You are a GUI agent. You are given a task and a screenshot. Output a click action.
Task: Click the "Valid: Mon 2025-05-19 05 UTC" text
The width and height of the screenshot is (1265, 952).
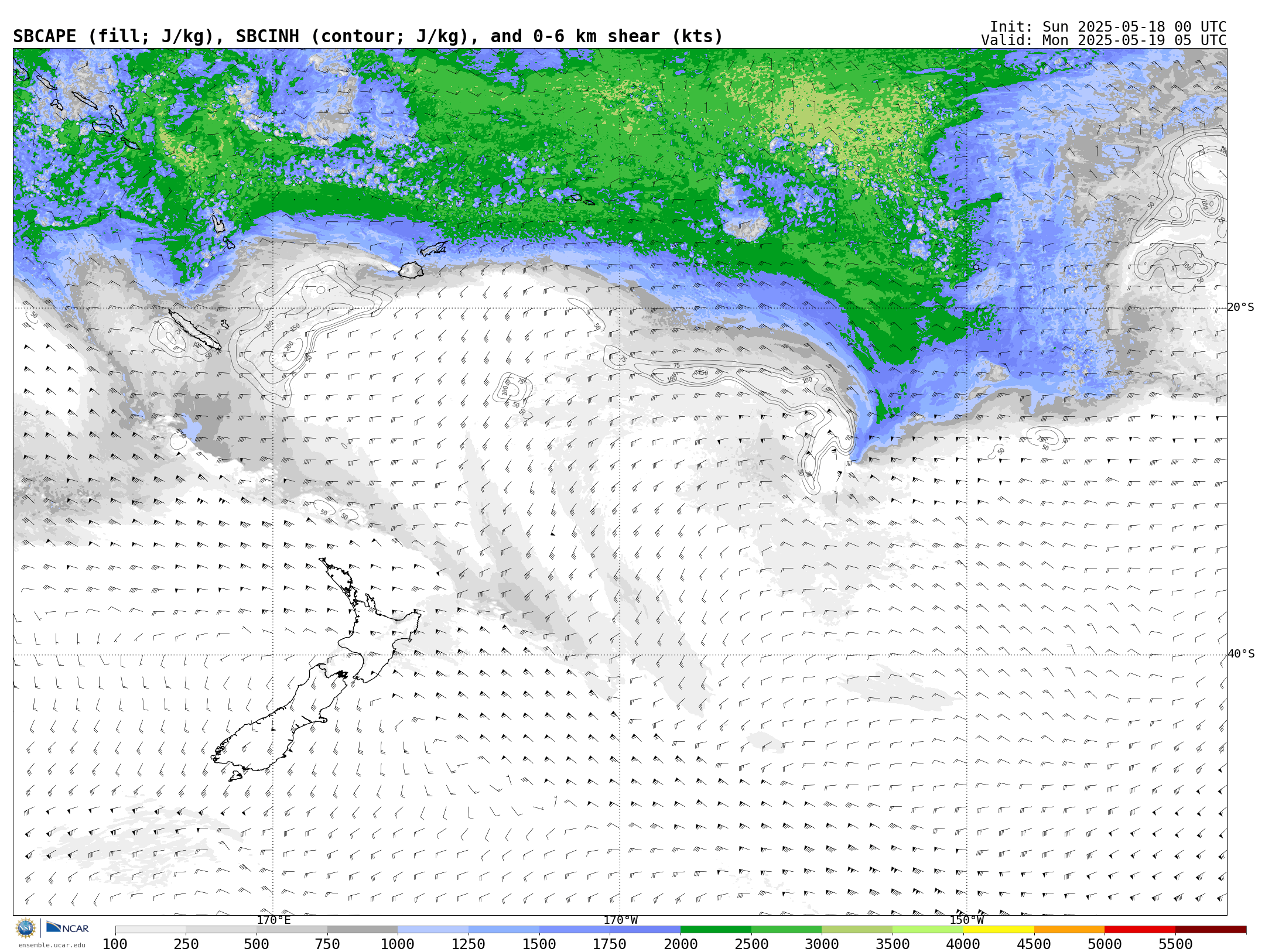(1103, 40)
